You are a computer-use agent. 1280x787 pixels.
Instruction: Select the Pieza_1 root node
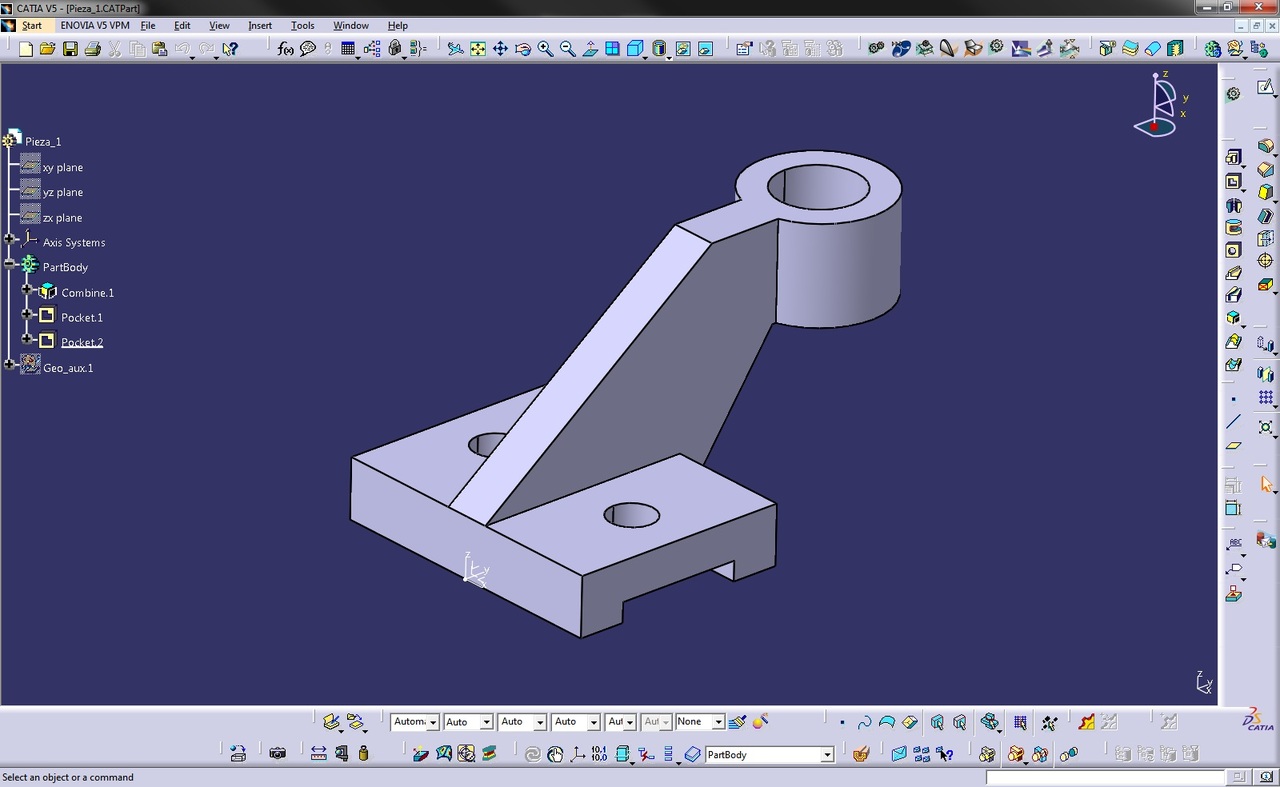43,141
